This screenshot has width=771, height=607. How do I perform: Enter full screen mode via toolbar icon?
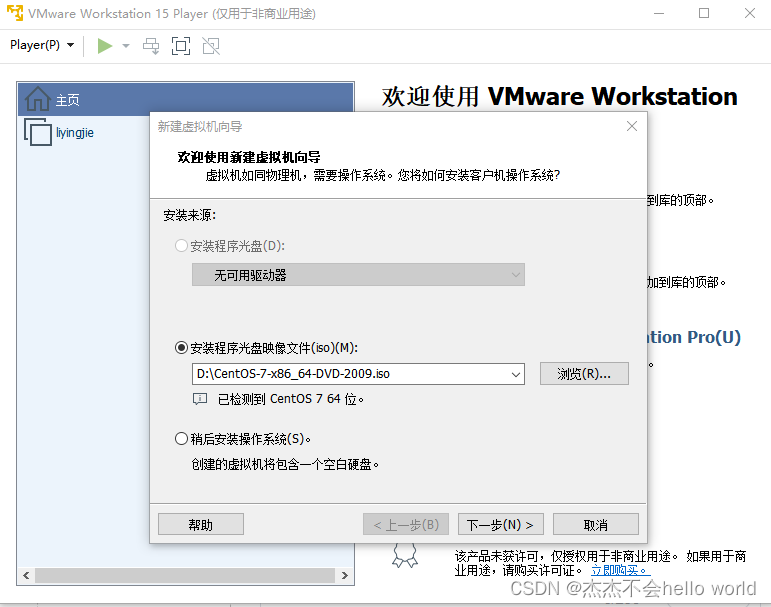(x=181, y=46)
